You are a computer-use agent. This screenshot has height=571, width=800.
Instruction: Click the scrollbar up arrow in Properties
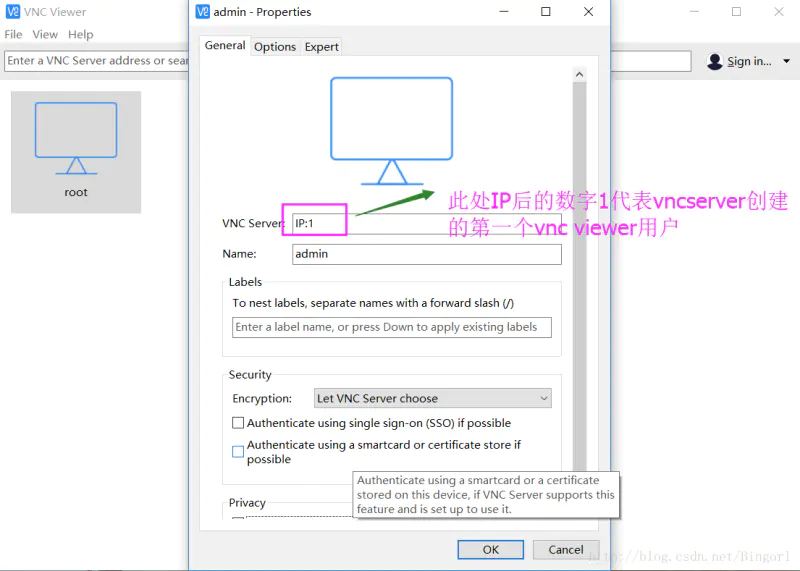click(x=579, y=75)
